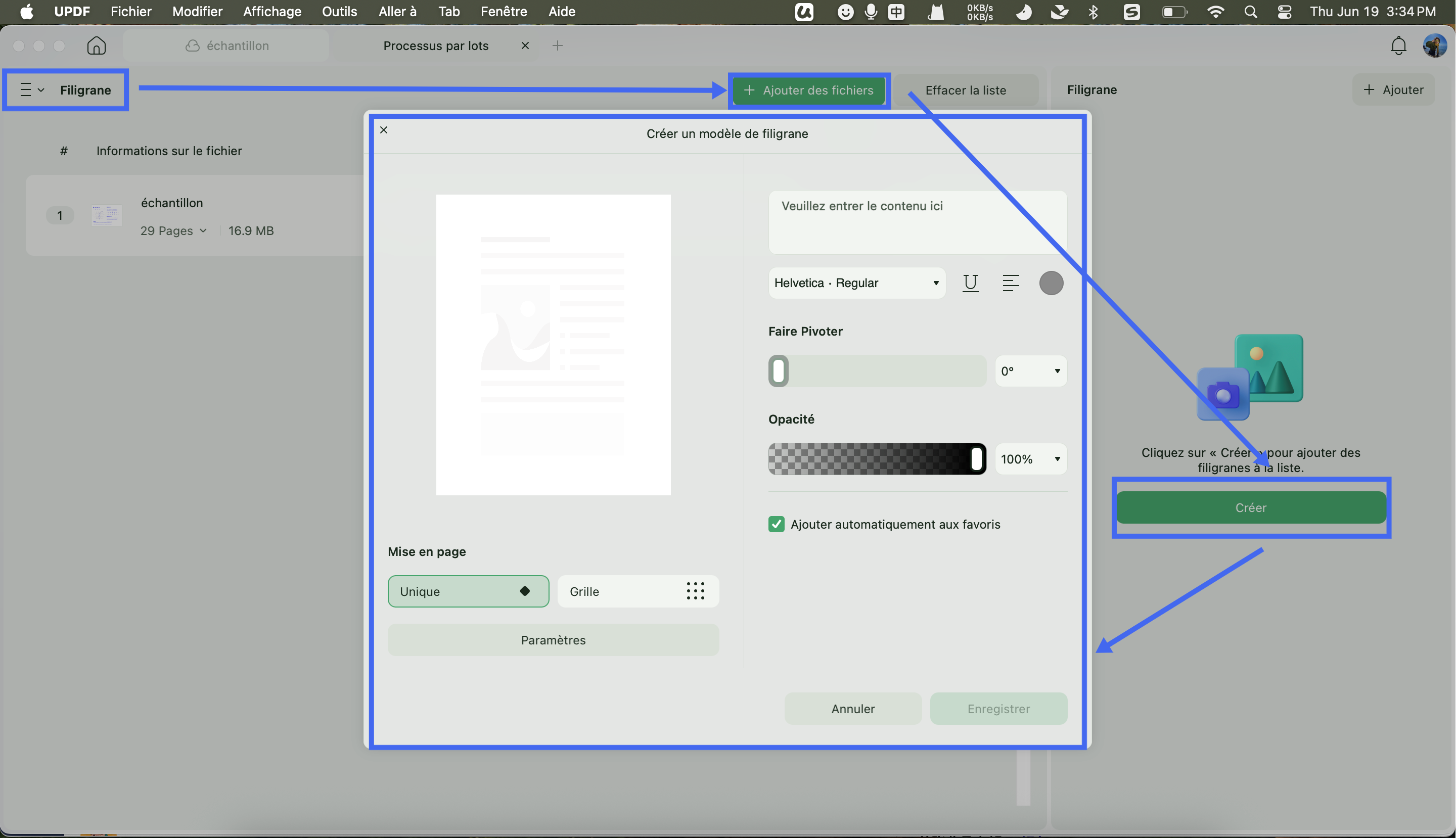Screen dimensions: 1456x838
Task: Open the notification bell icon
Action: point(1398,45)
